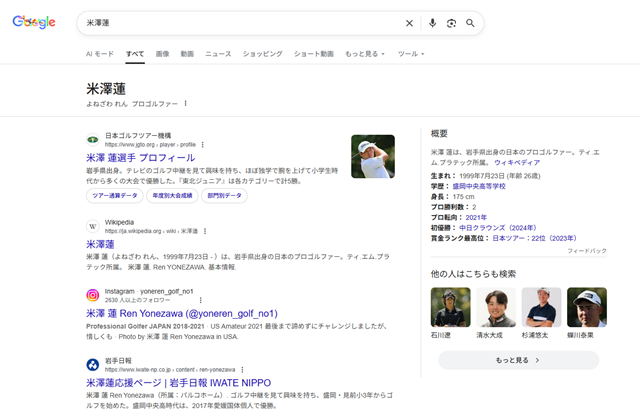
Task: Switch to the ニュース tab
Action: (x=218, y=53)
